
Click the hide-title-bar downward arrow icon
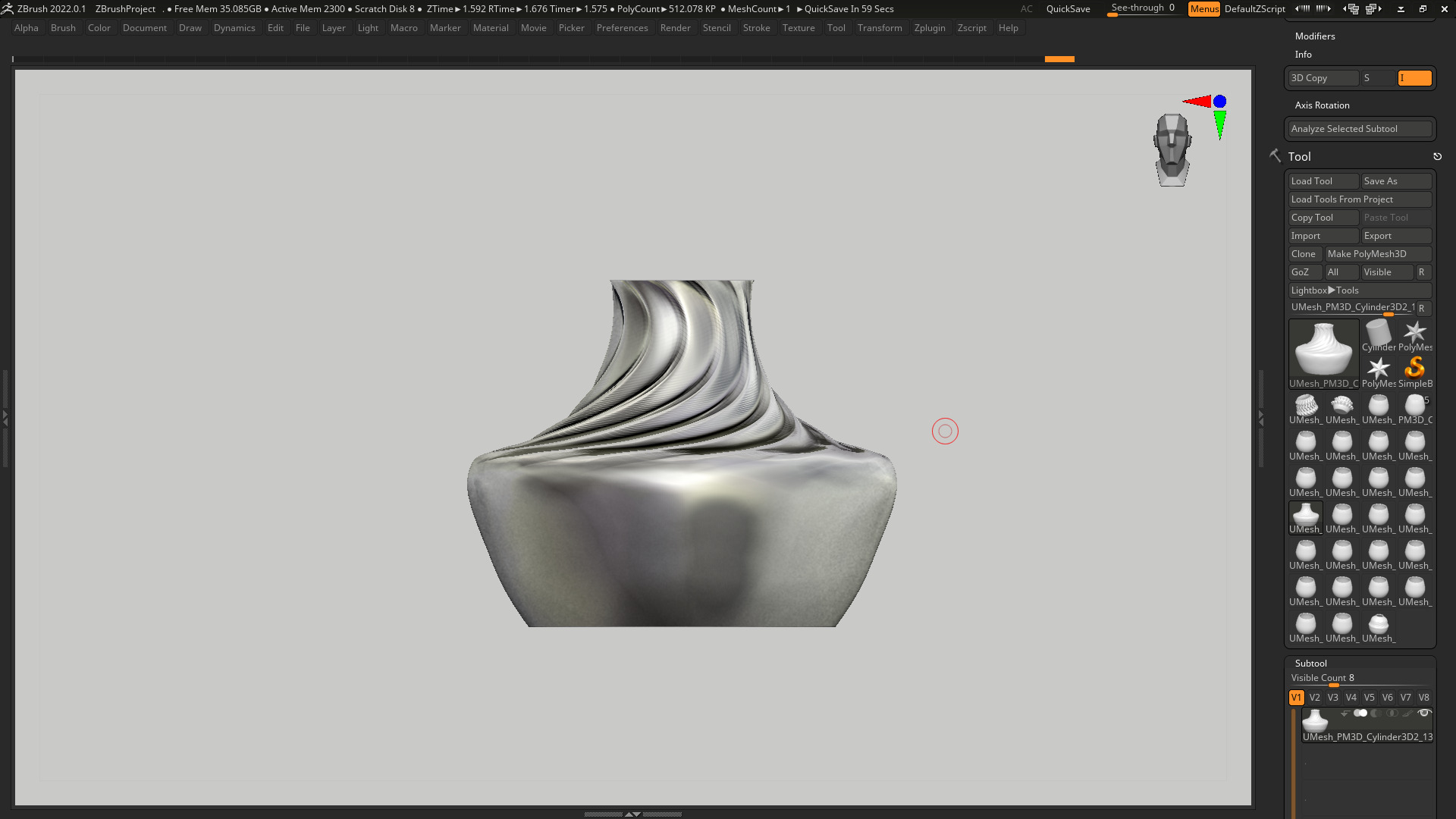[1401, 9]
